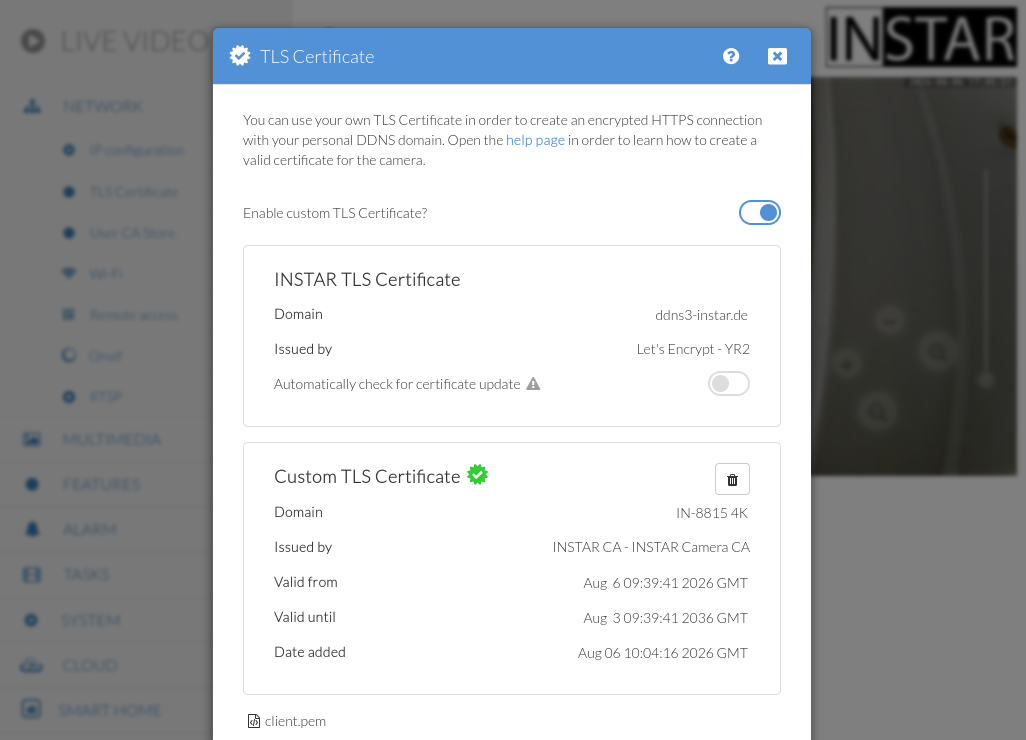This screenshot has height=740, width=1026.
Task: Click the Network sidebar icon
Action: coord(32,106)
